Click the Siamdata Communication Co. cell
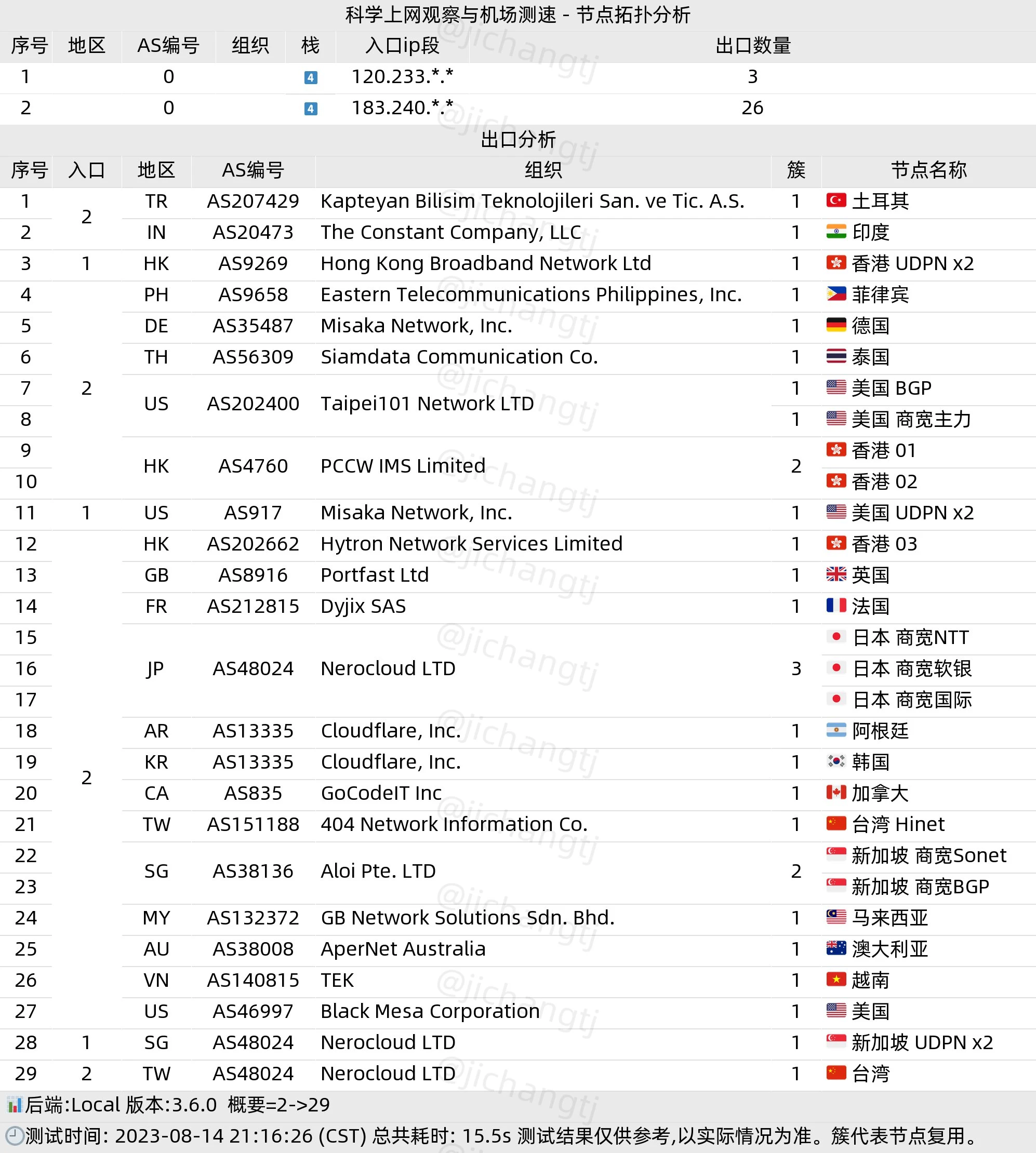Viewport: 1036px width, 1153px height. (x=459, y=357)
